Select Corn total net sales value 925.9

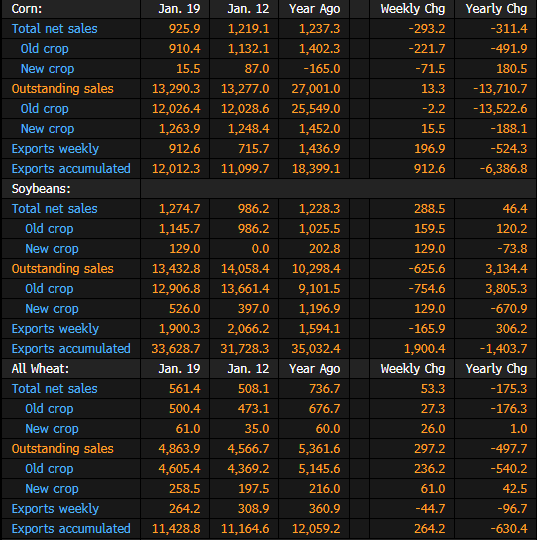pyautogui.click(x=184, y=29)
